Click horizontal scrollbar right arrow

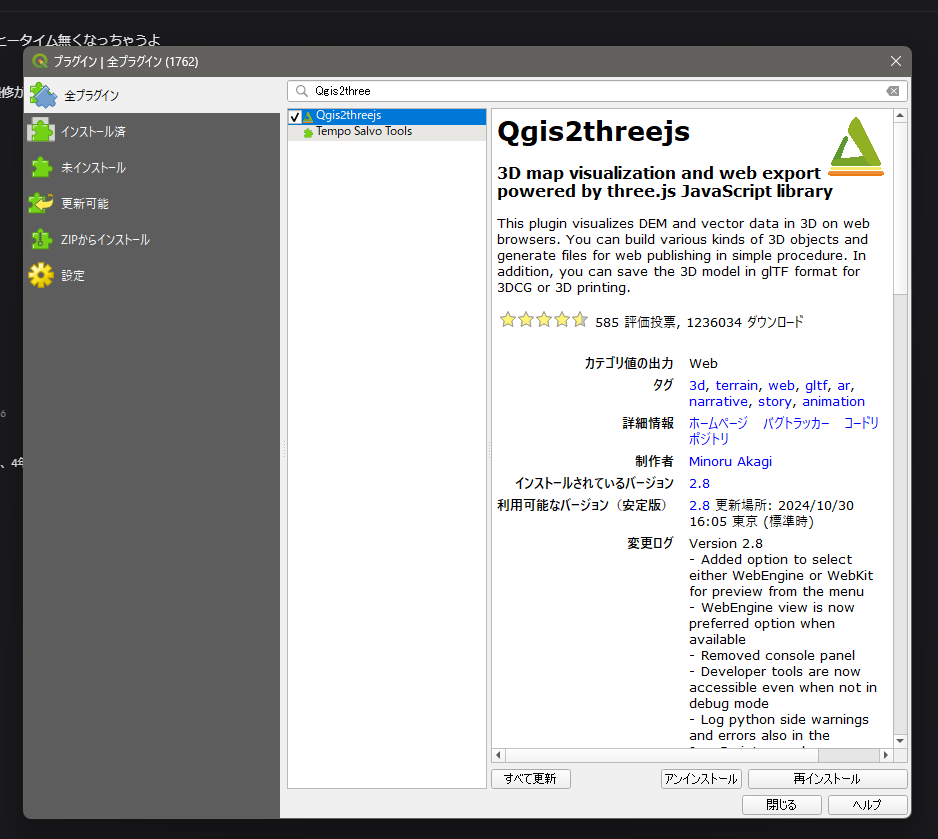pos(886,755)
